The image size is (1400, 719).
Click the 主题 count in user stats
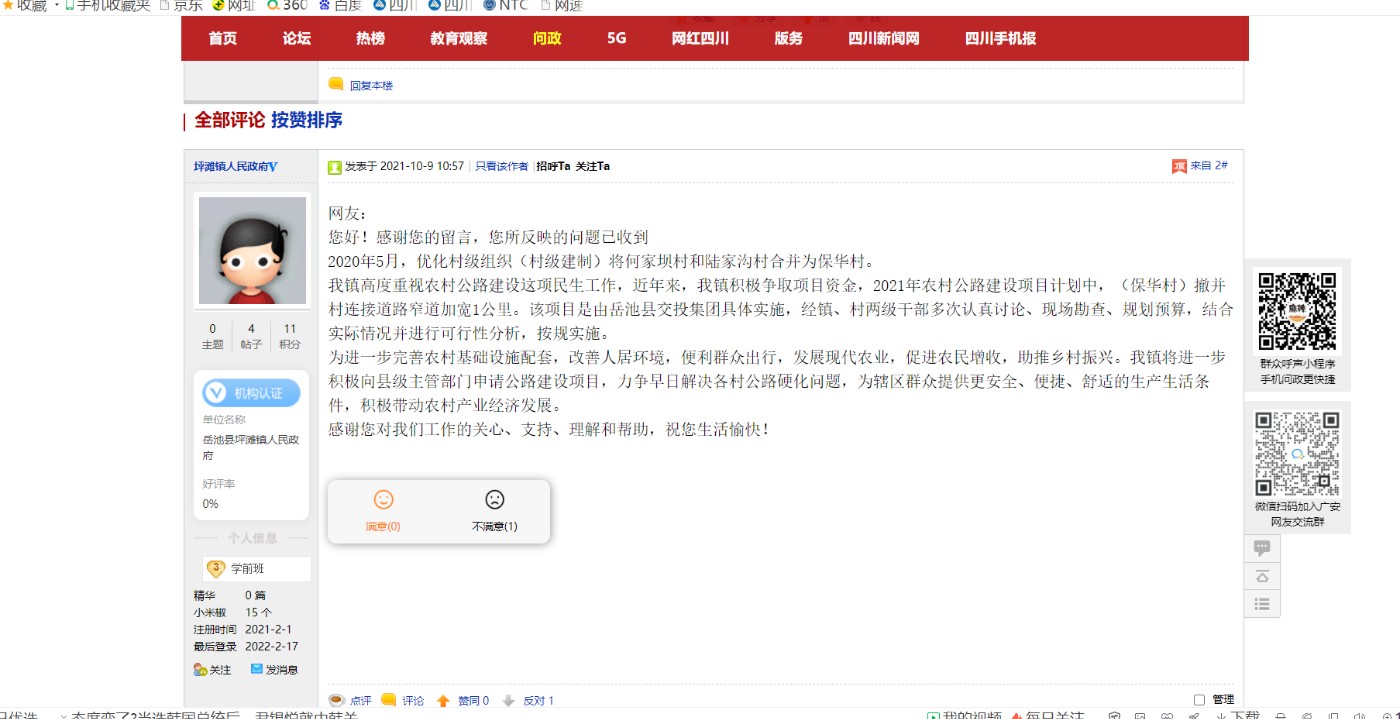click(212, 336)
